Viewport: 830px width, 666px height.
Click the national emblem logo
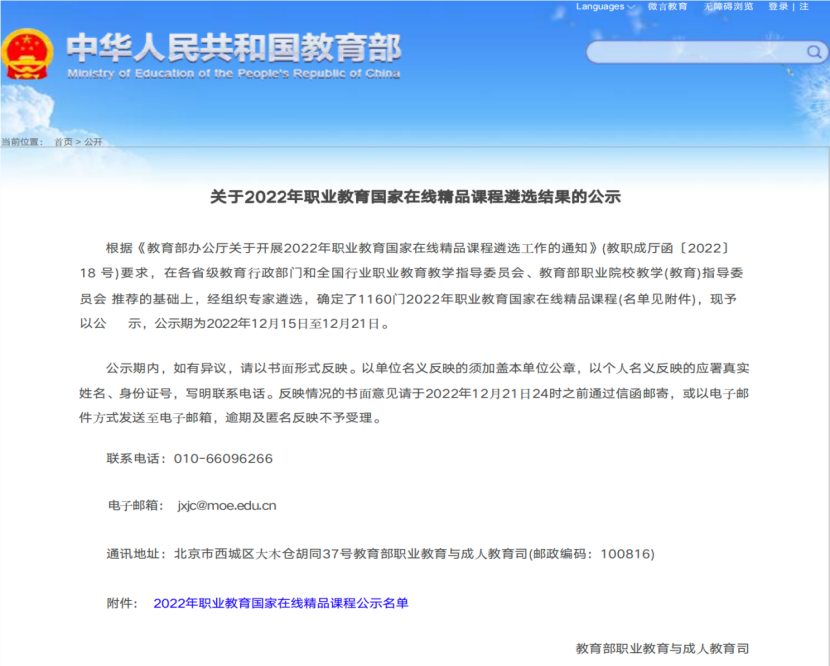tap(28, 54)
